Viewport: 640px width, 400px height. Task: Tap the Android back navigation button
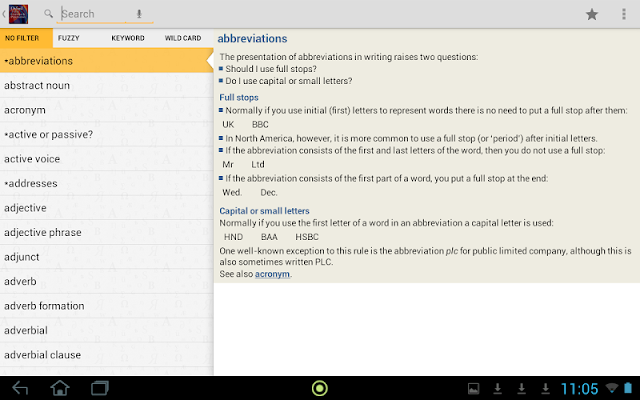click(x=20, y=388)
